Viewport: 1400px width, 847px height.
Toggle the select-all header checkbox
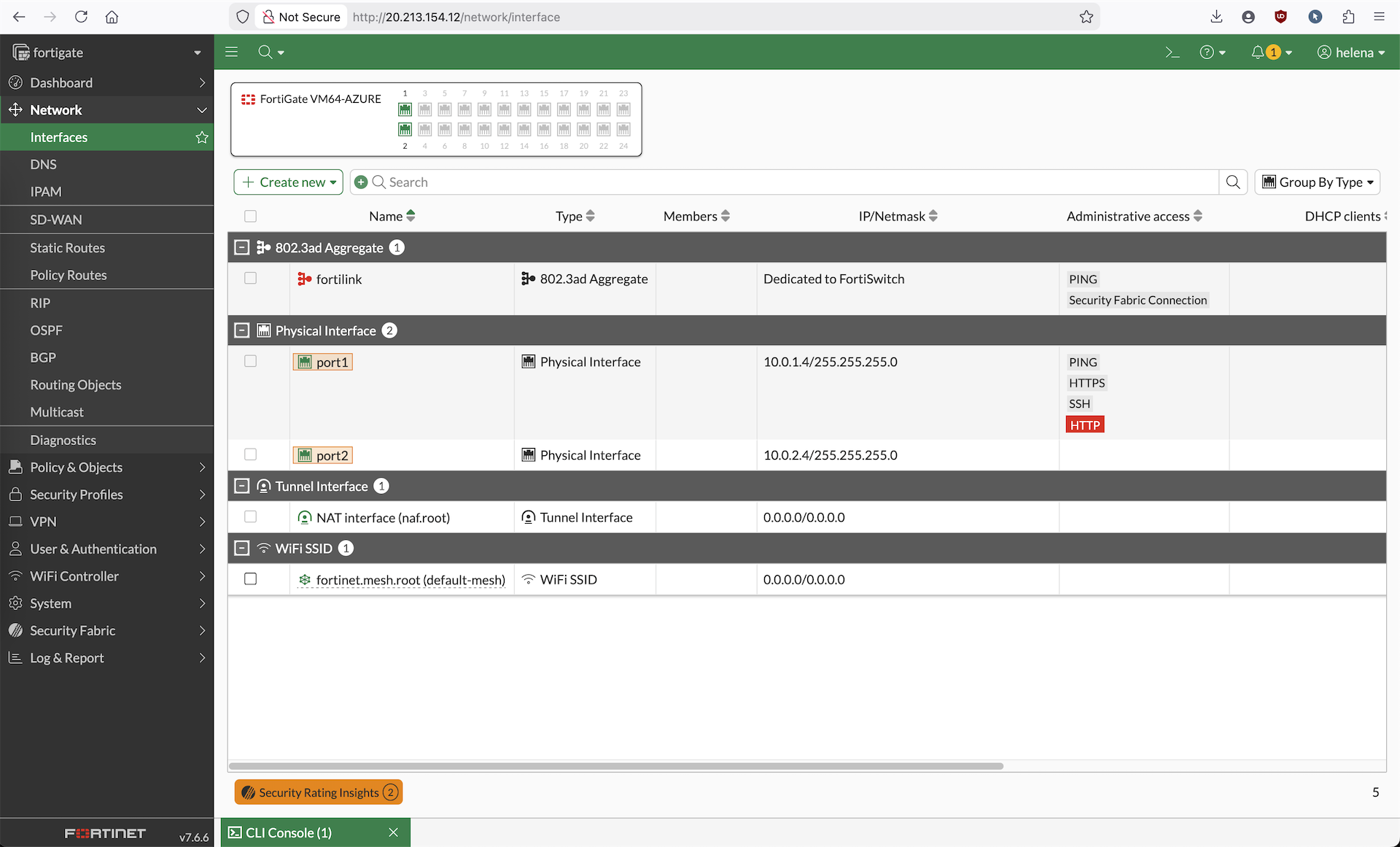pyautogui.click(x=250, y=217)
